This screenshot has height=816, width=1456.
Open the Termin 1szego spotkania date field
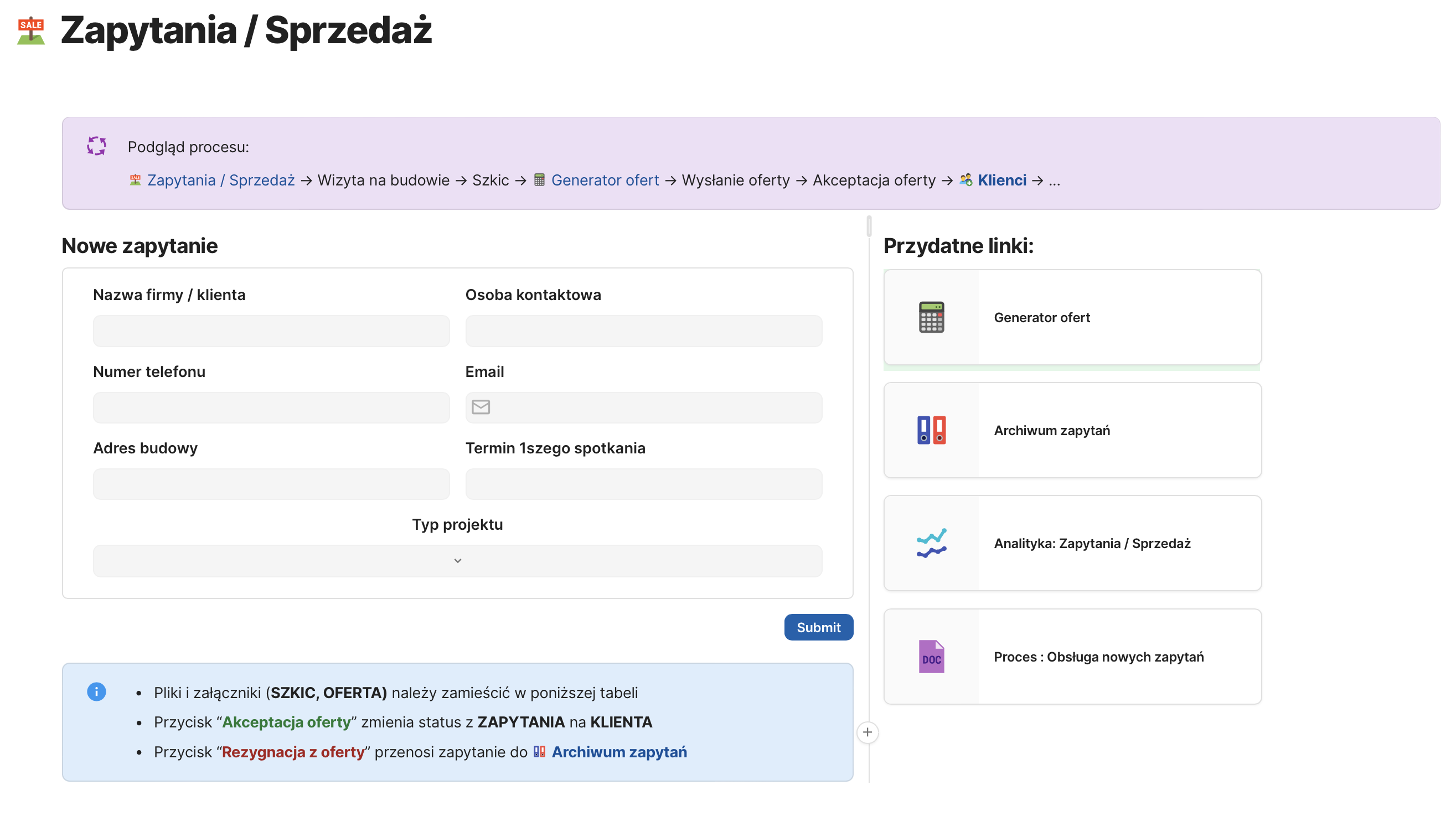[643, 484]
